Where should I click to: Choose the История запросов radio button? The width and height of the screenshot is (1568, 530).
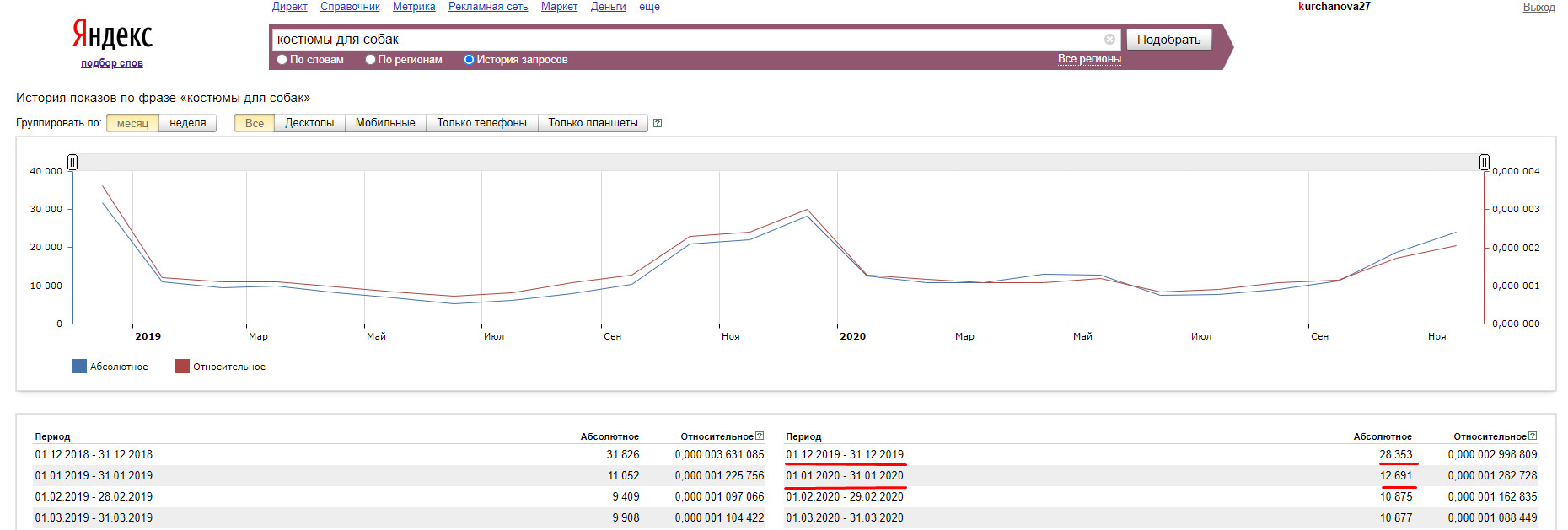click(469, 60)
